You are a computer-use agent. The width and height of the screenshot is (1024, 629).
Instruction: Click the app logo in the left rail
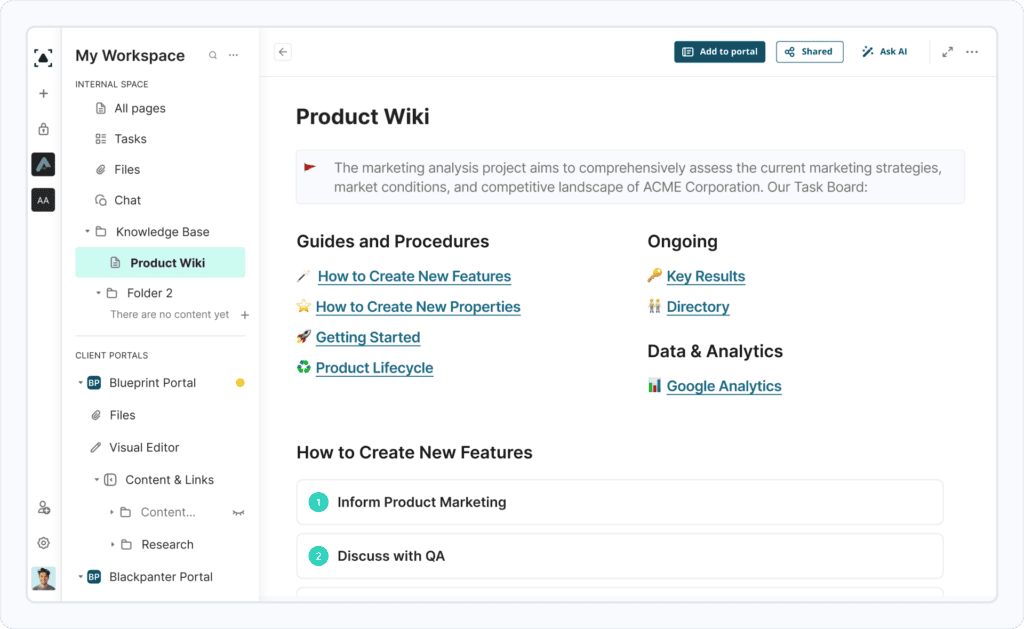pos(43,58)
